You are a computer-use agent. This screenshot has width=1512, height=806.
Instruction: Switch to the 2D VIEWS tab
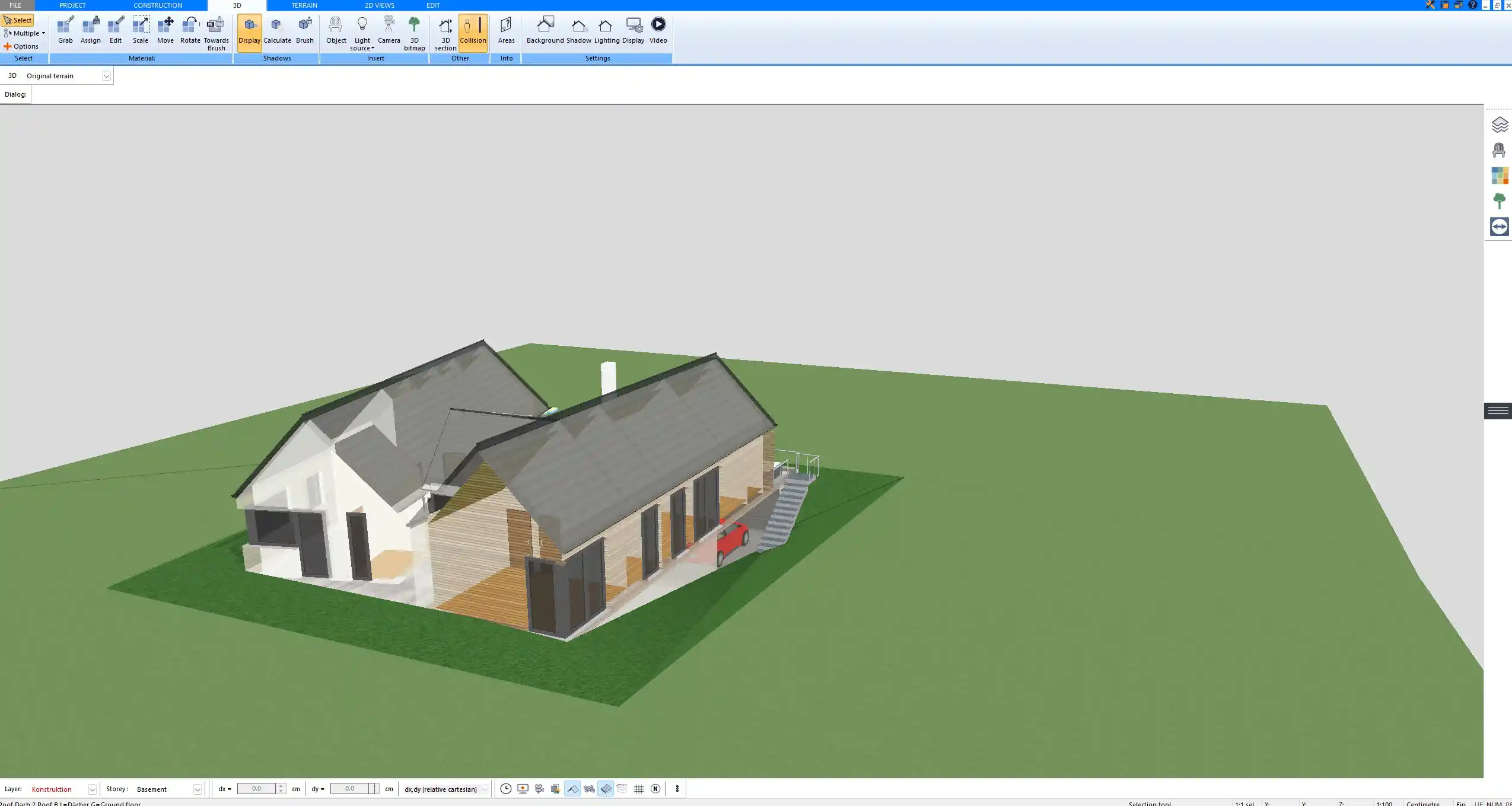click(x=380, y=5)
